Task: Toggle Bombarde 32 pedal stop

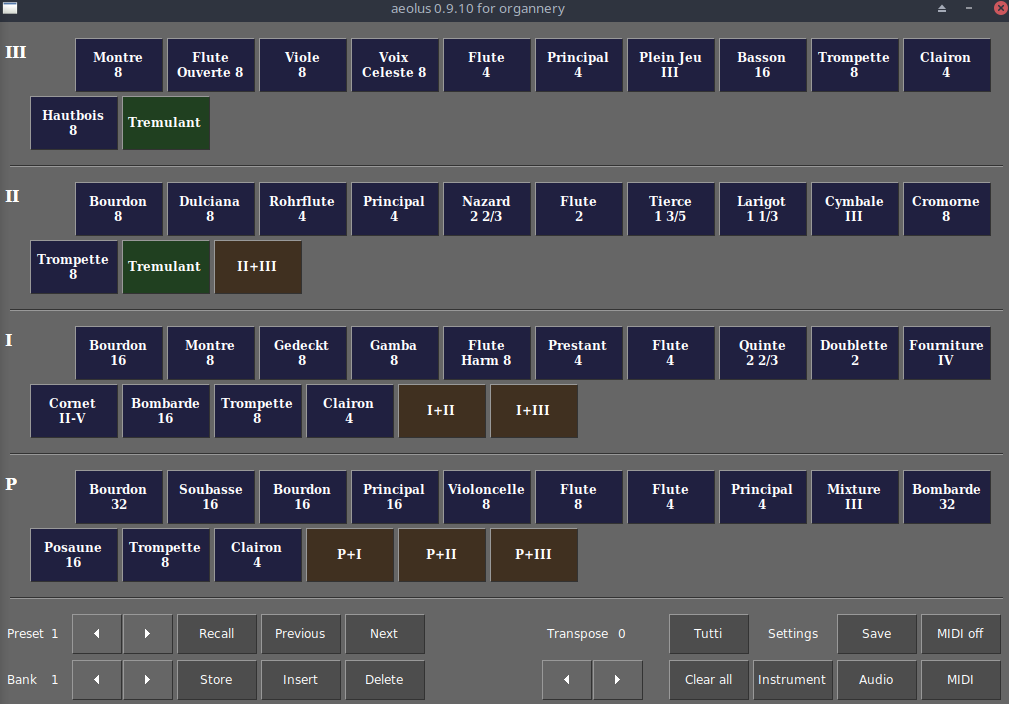Action: click(x=947, y=497)
